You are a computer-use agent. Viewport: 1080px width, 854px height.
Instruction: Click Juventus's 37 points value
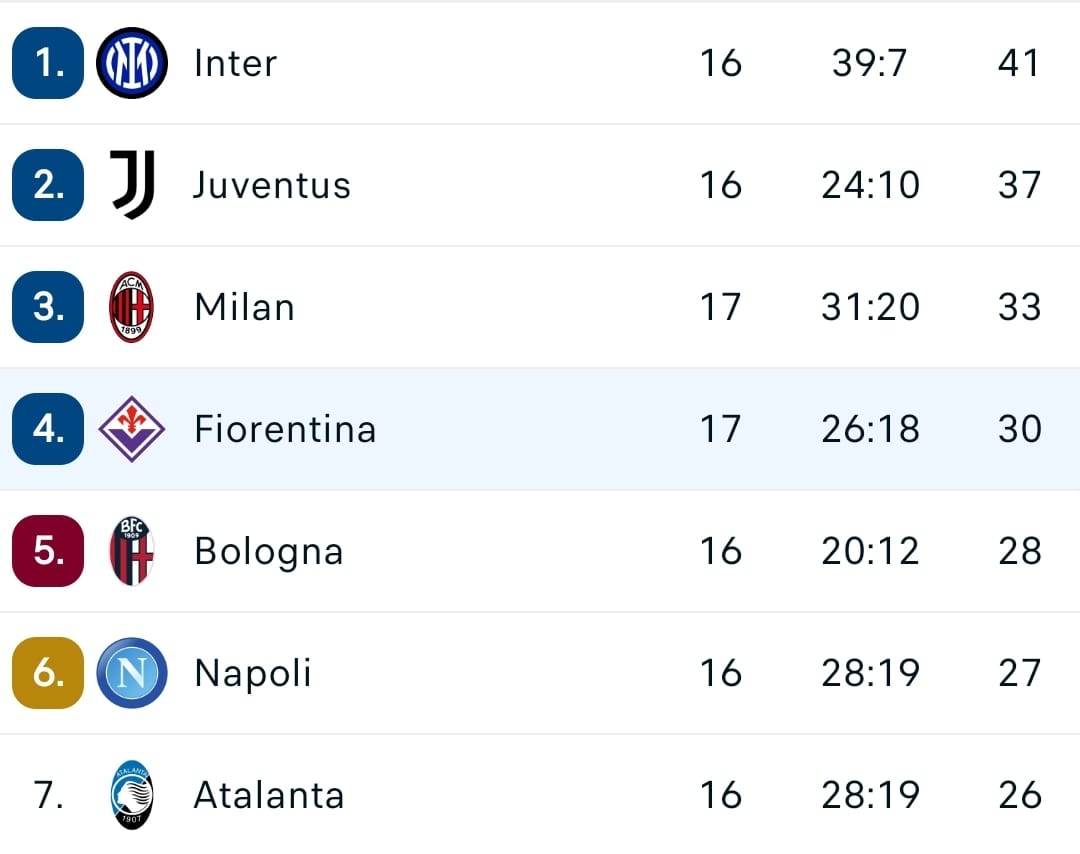click(x=1019, y=185)
